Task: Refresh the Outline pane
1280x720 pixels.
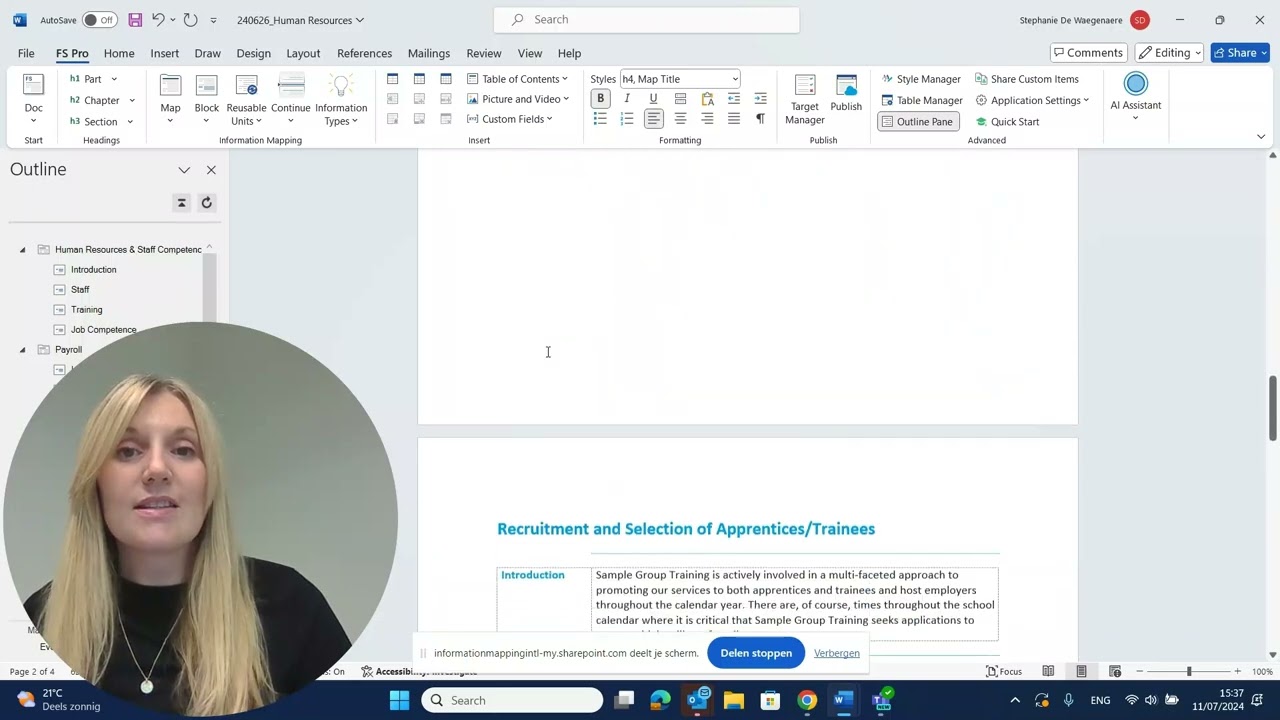Action: [x=206, y=203]
